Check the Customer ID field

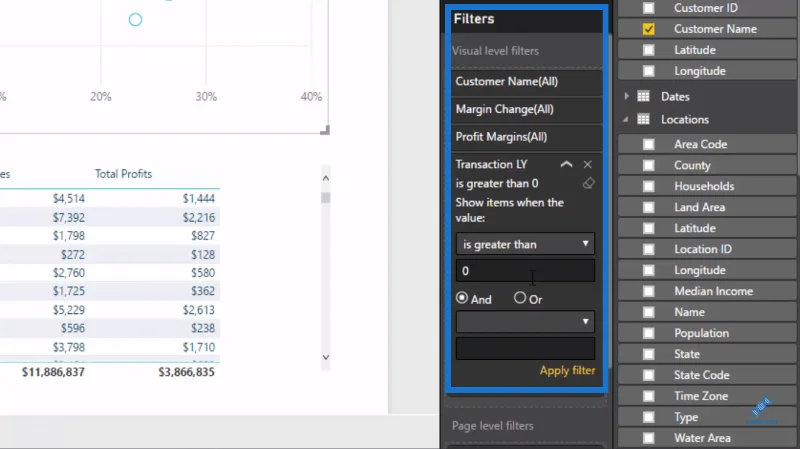[648, 8]
